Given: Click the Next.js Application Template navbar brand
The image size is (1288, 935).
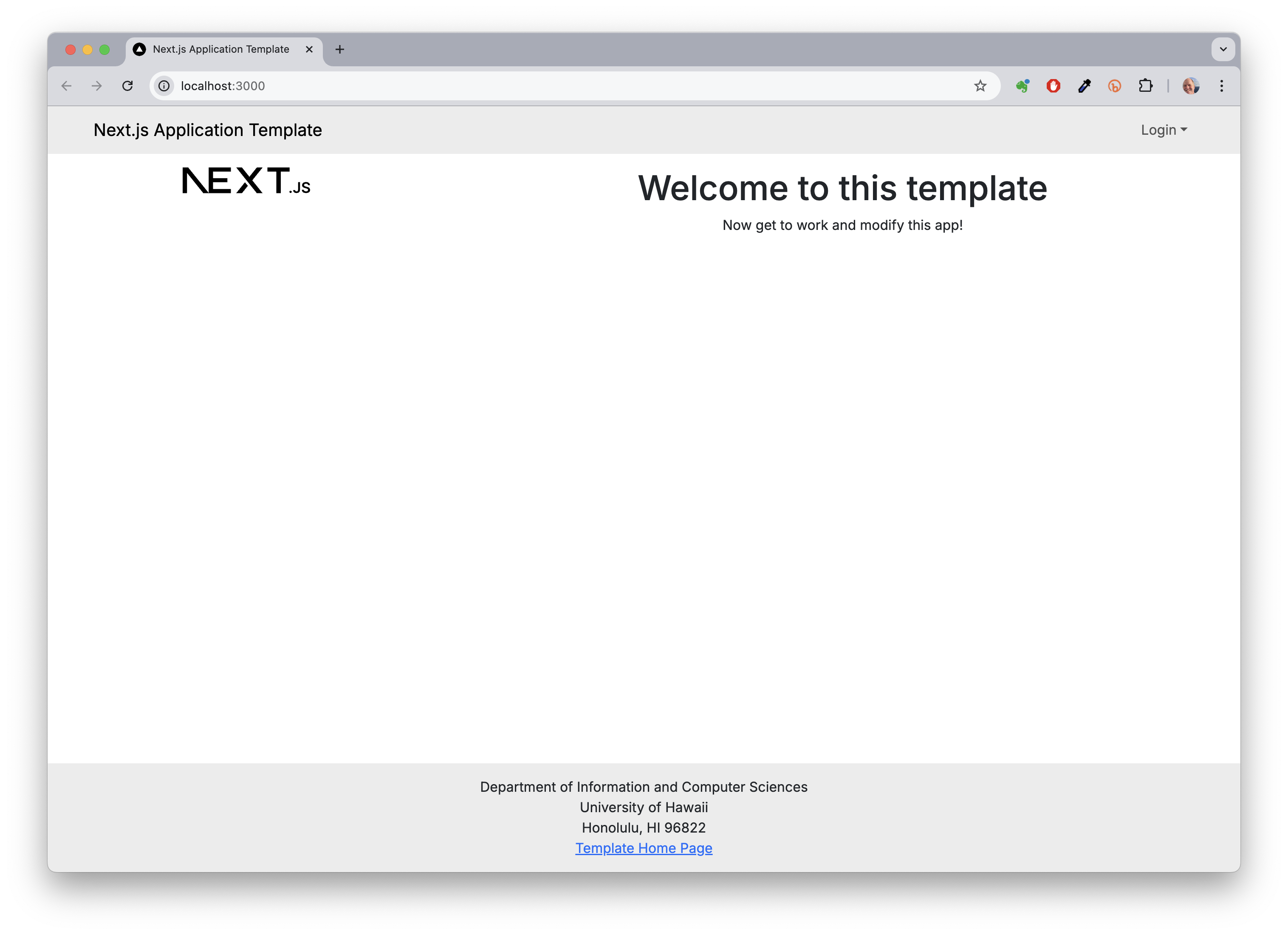Looking at the screenshot, I should tap(208, 130).
